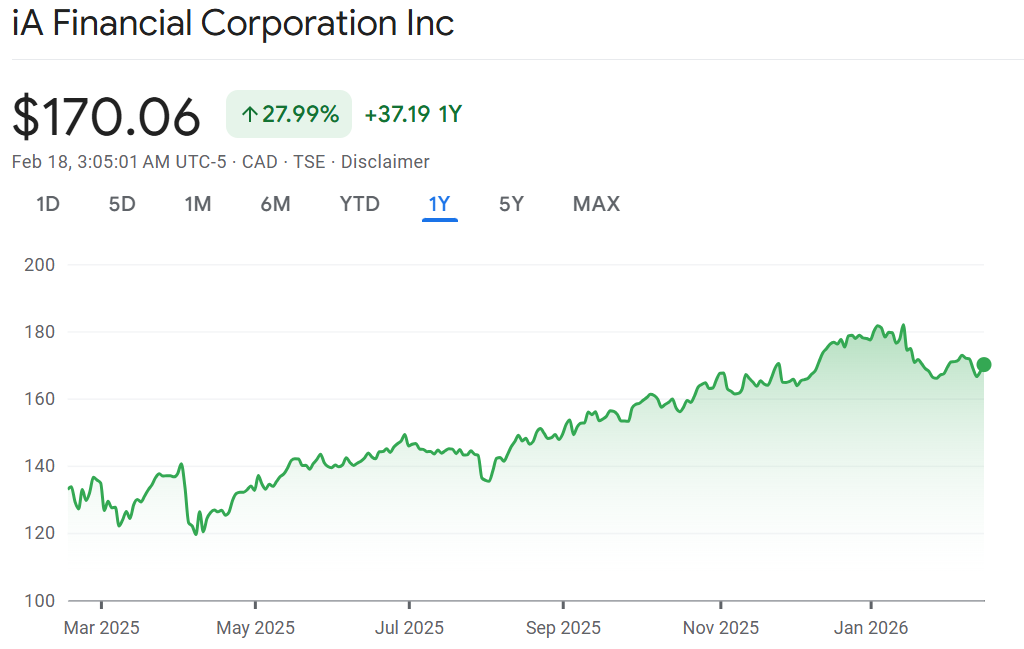Click the Sep 2025 axis label
Image resolution: width=1024 pixels, height=649 pixels.
coord(563,628)
